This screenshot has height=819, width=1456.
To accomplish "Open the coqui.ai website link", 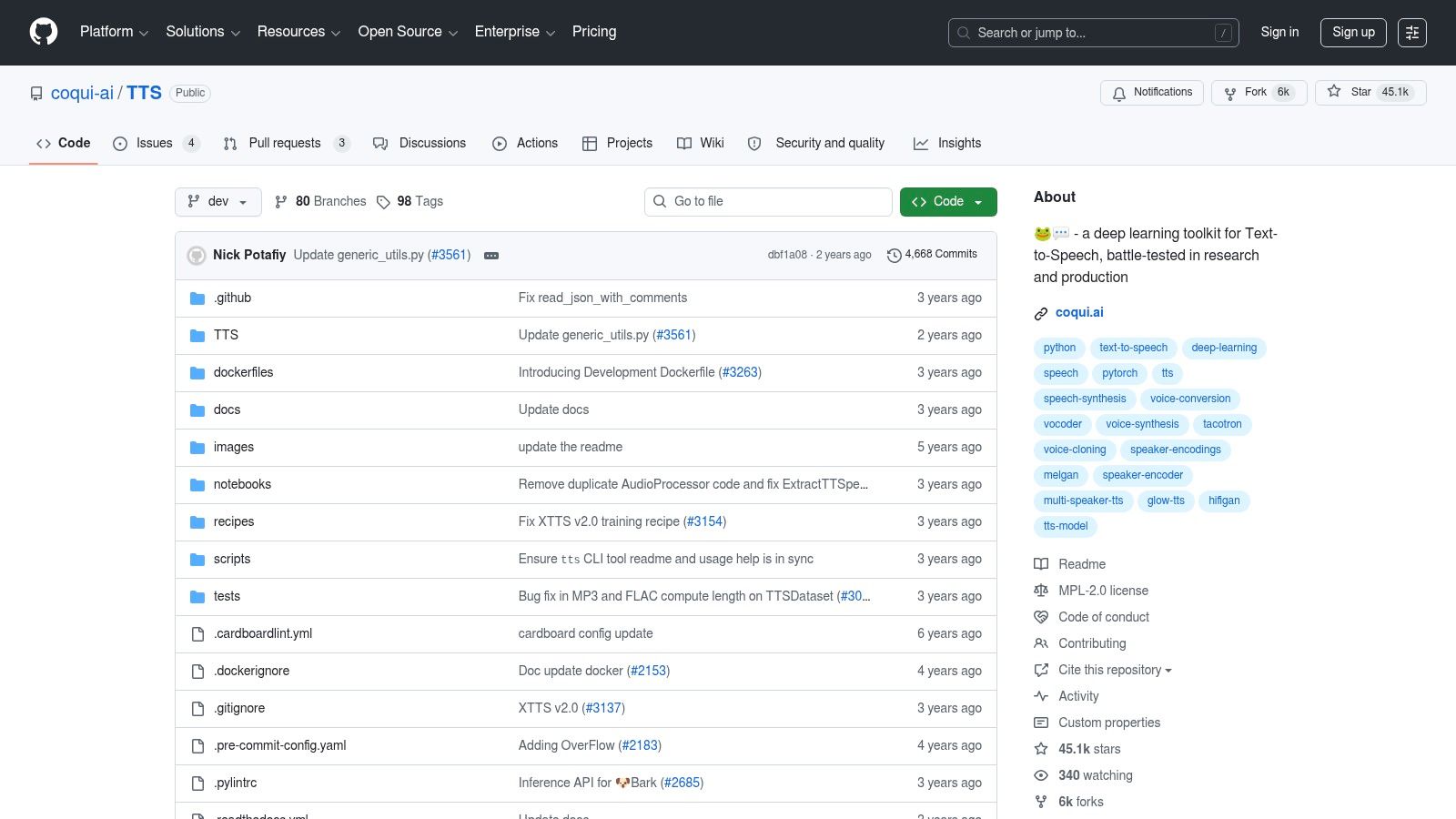I will point(1079,312).
